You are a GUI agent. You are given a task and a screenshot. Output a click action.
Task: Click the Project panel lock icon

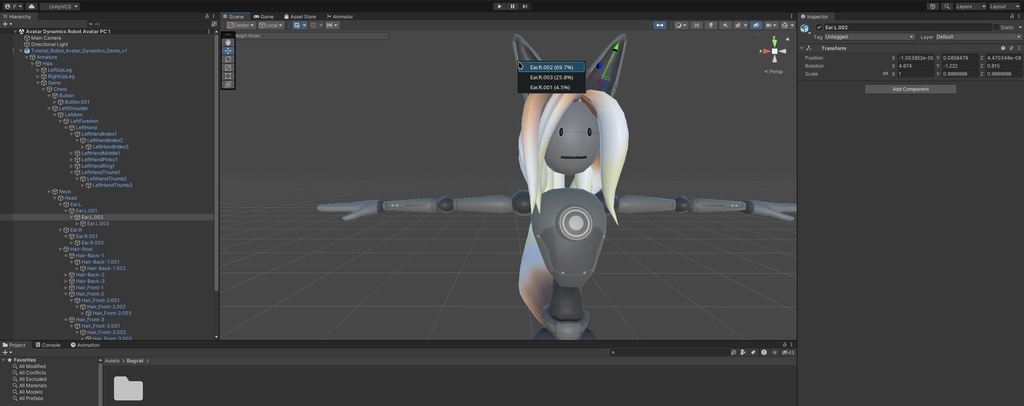point(785,345)
